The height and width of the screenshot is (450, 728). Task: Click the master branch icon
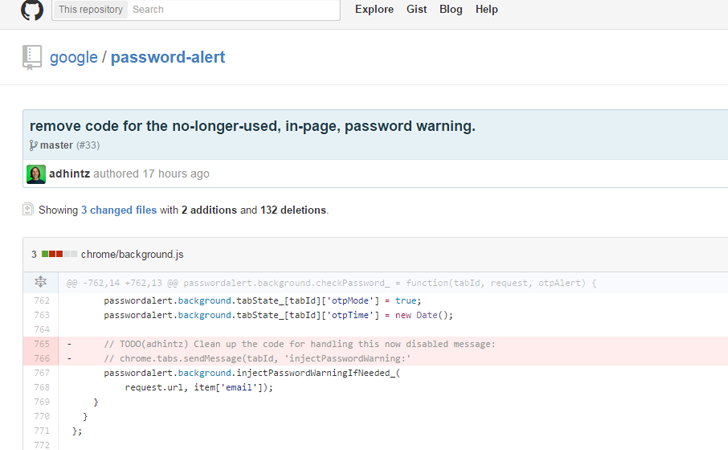click(x=33, y=145)
